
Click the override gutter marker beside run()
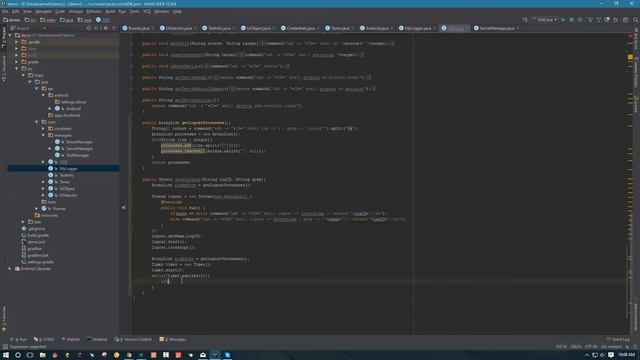[124, 208]
